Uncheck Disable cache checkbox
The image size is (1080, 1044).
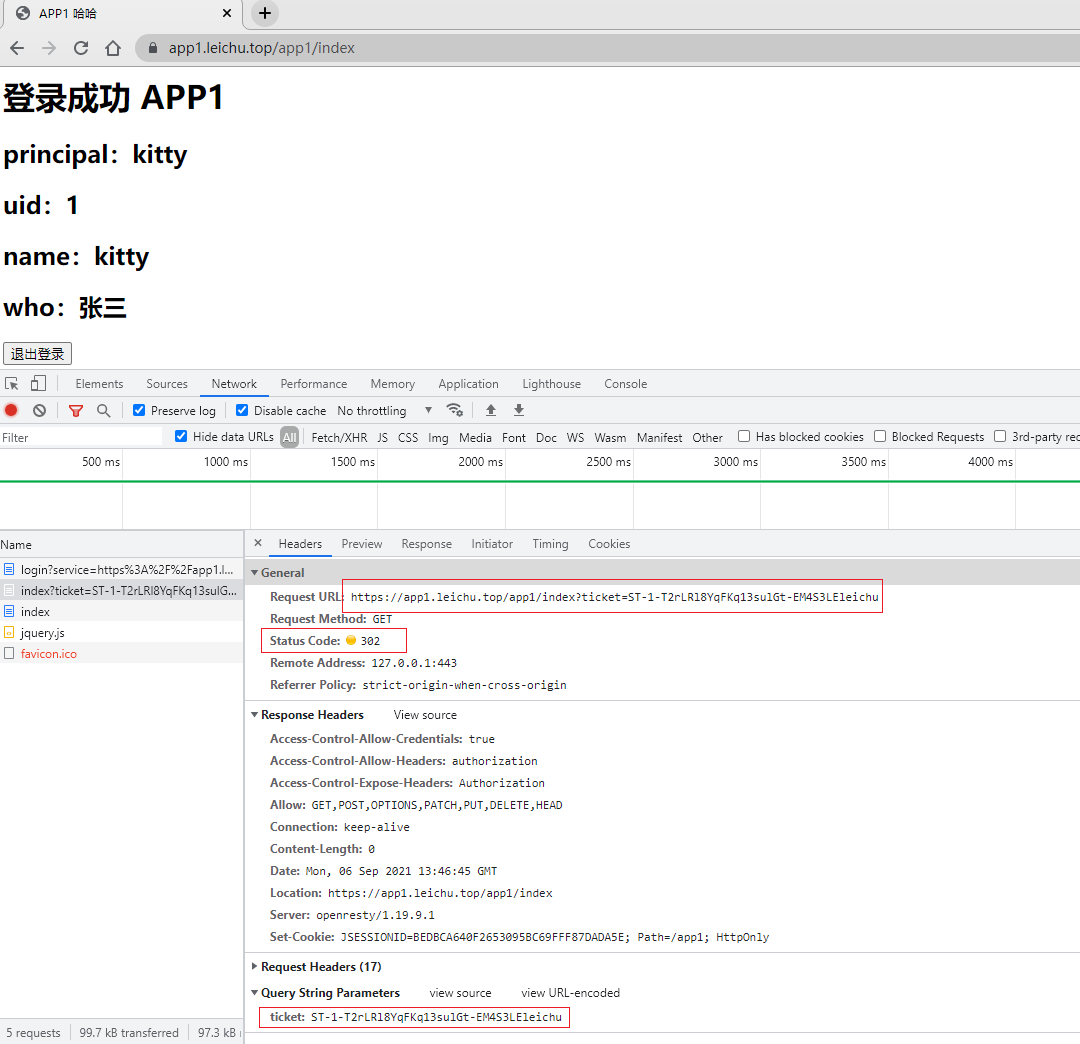(242, 410)
